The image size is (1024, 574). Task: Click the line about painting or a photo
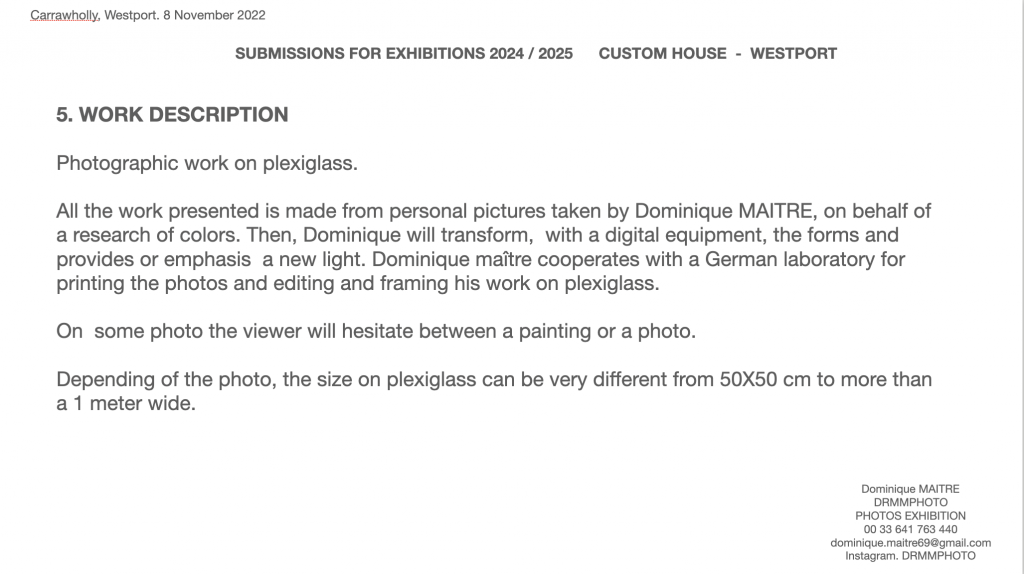pyautogui.click(x=375, y=331)
